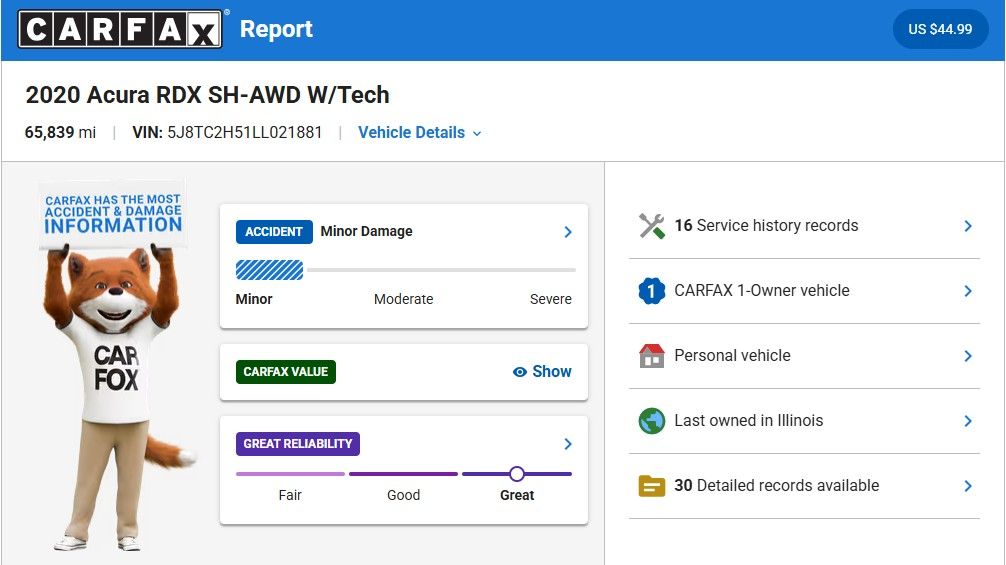
Task: Click the globe icon beside Last owned
Action: [652, 421]
